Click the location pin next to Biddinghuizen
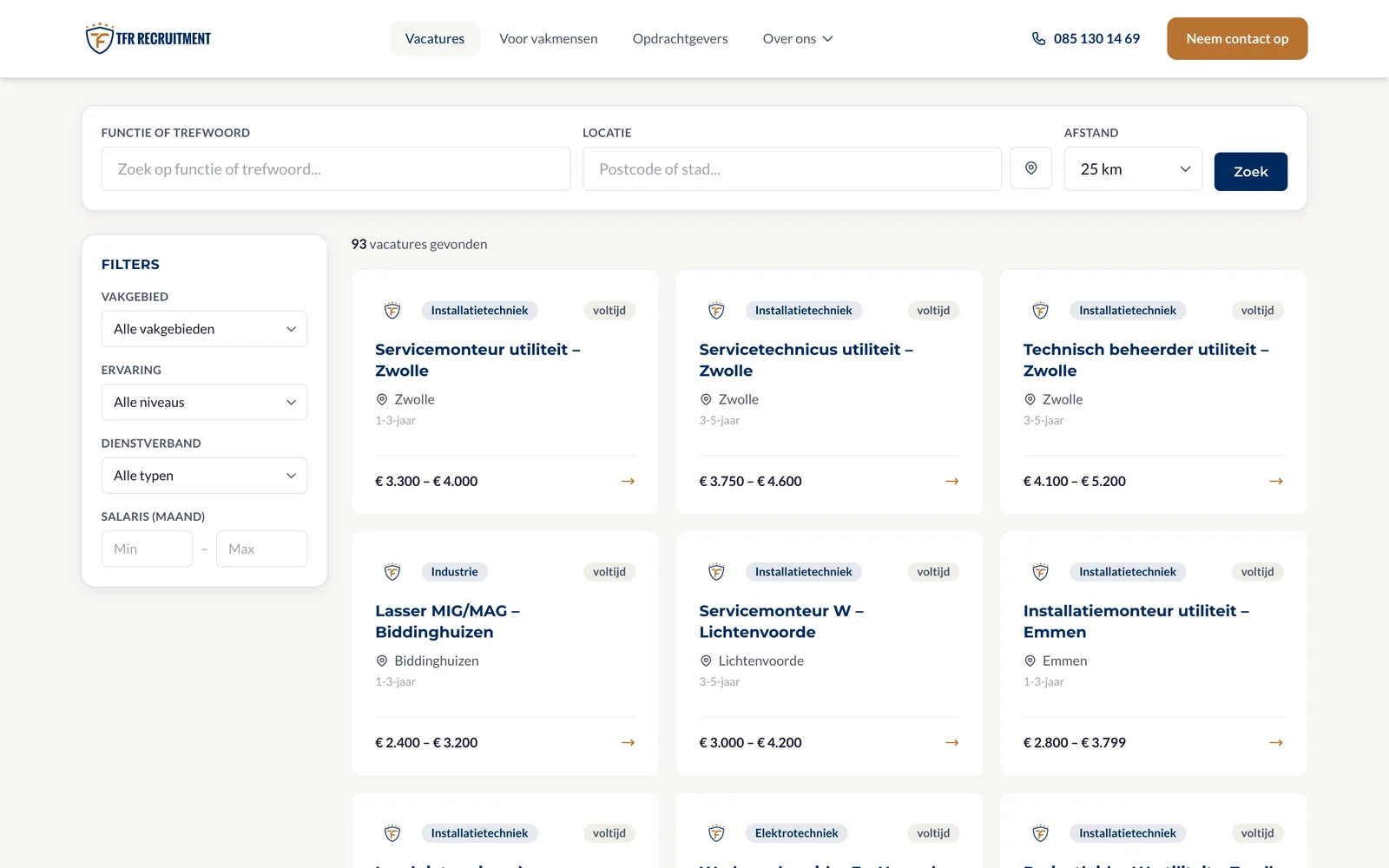Image resolution: width=1389 pixels, height=868 pixels. [x=381, y=661]
